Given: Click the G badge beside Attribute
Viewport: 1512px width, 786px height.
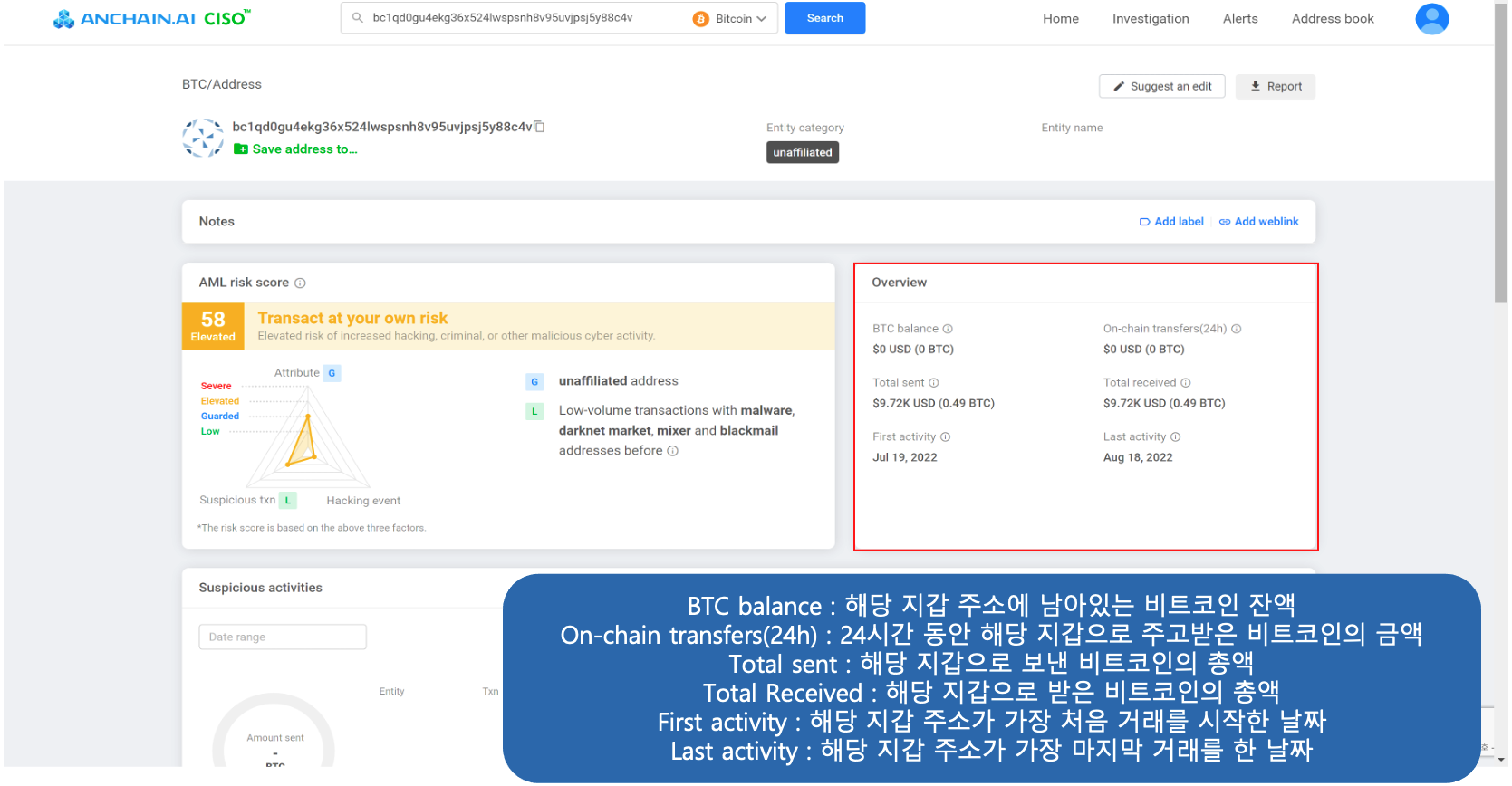Looking at the screenshot, I should tap(332, 373).
